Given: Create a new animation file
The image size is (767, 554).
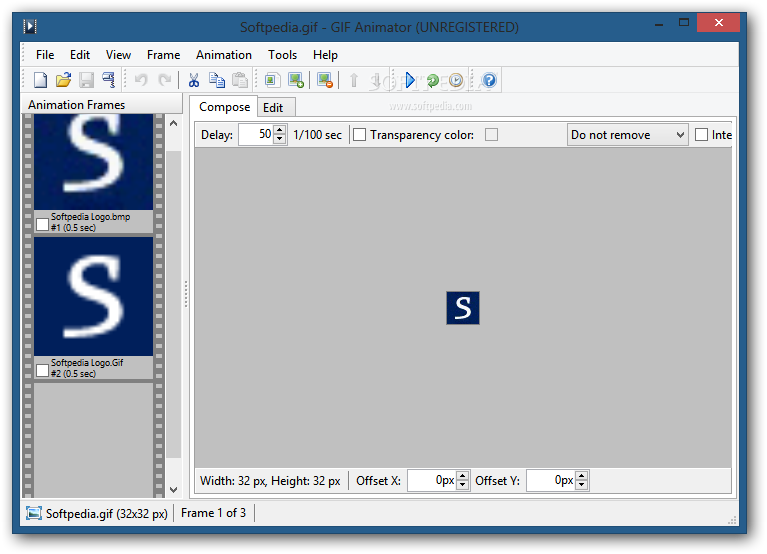Looking at the screenshot, I should click(40, 80).
